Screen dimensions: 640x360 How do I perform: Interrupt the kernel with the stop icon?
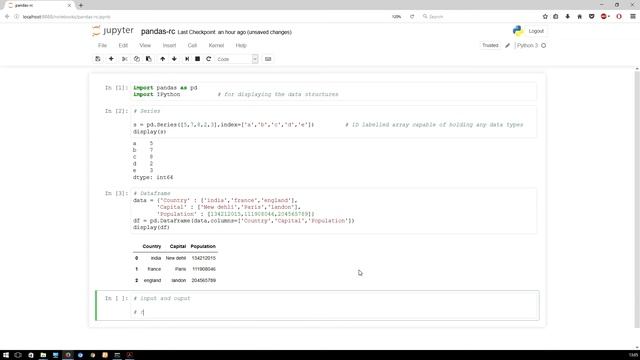tap(198, 59)
